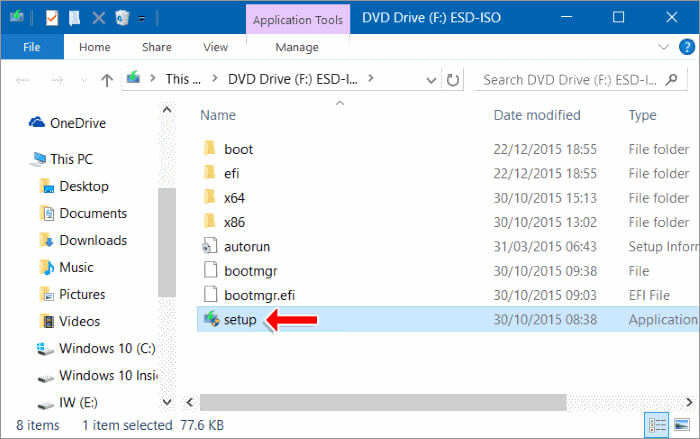
Task: Switch to the Share ribbon tab
Action: click(x=157, y=47)
